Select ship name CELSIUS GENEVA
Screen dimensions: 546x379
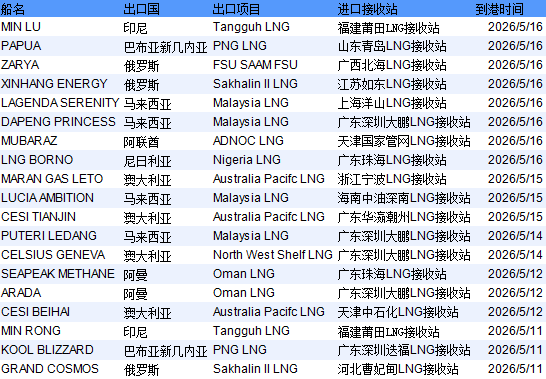coord(53,255)
